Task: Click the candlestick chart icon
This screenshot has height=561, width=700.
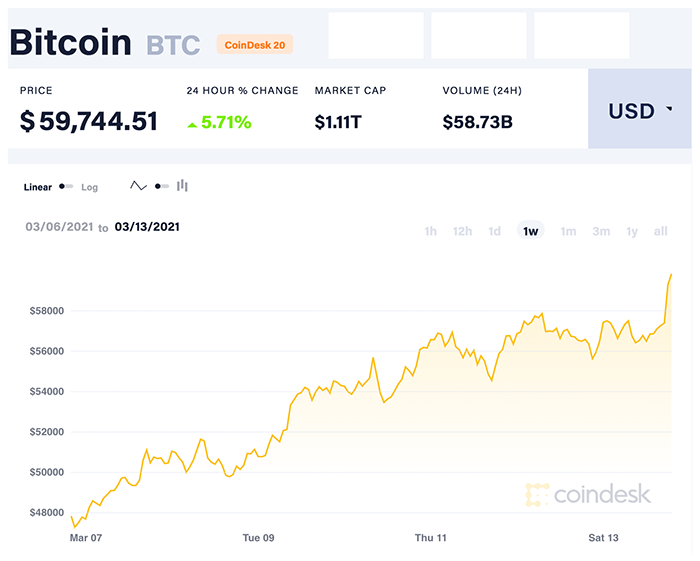Action: [182, 186]
